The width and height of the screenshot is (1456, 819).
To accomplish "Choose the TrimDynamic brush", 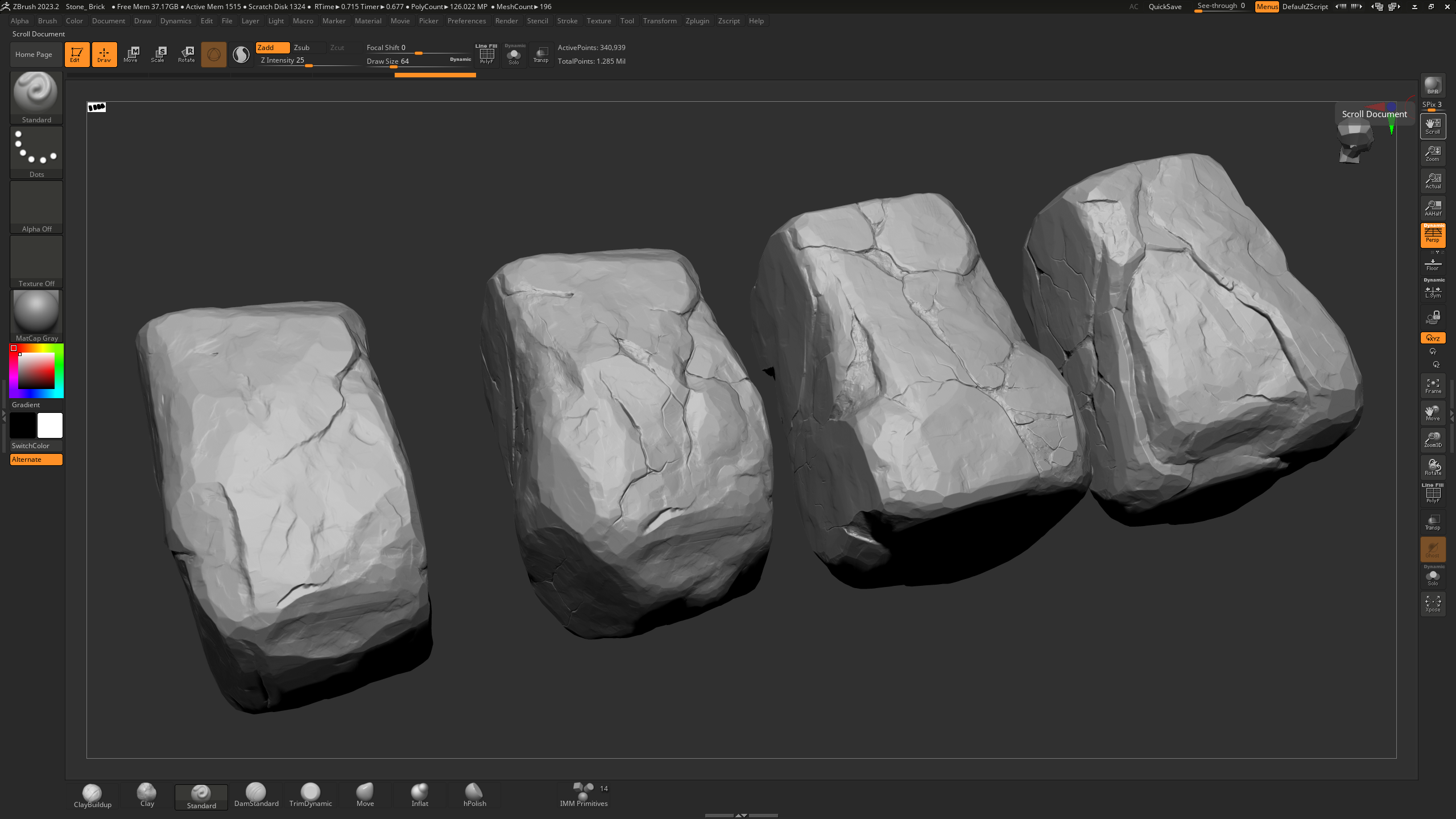I will coord(311,795).
